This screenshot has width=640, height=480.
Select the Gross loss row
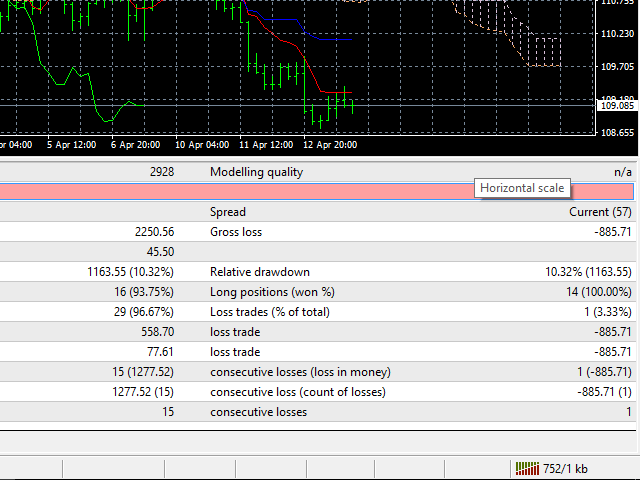(320, 231)
